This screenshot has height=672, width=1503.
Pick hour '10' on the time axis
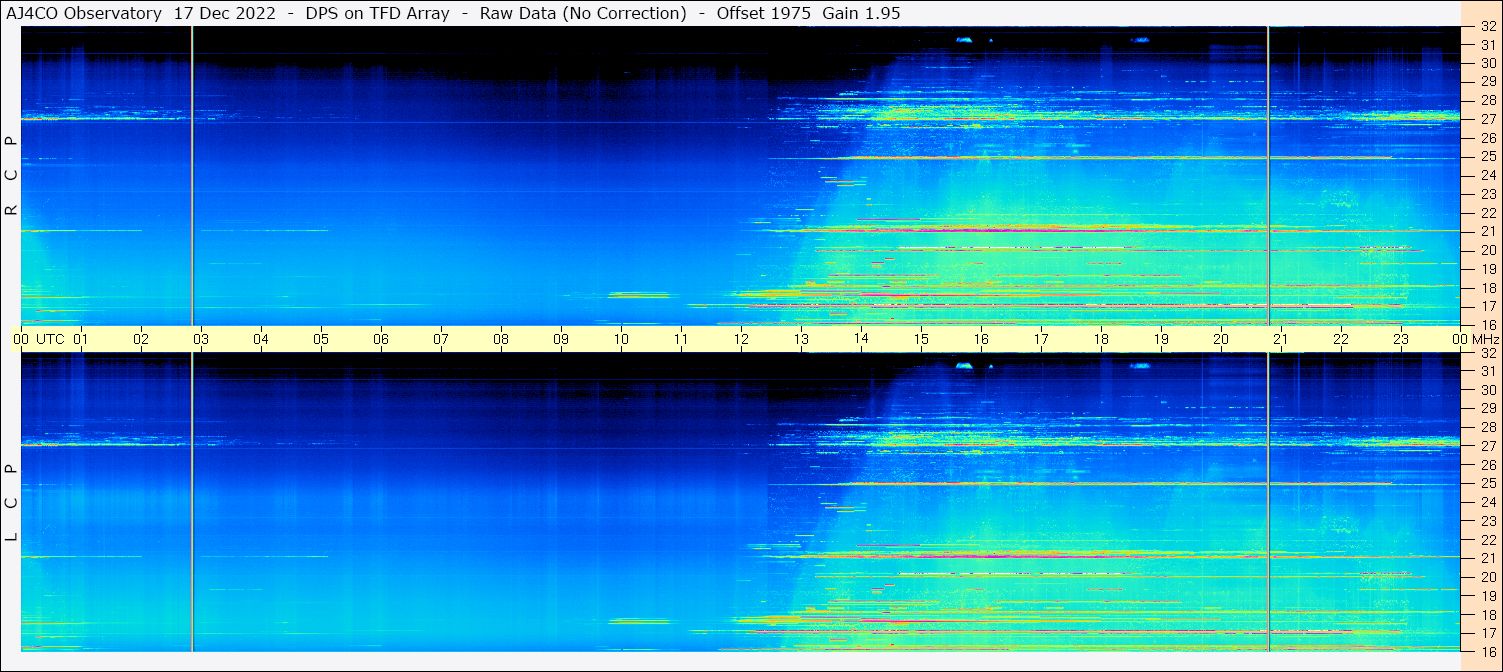[x=621, y=339]
